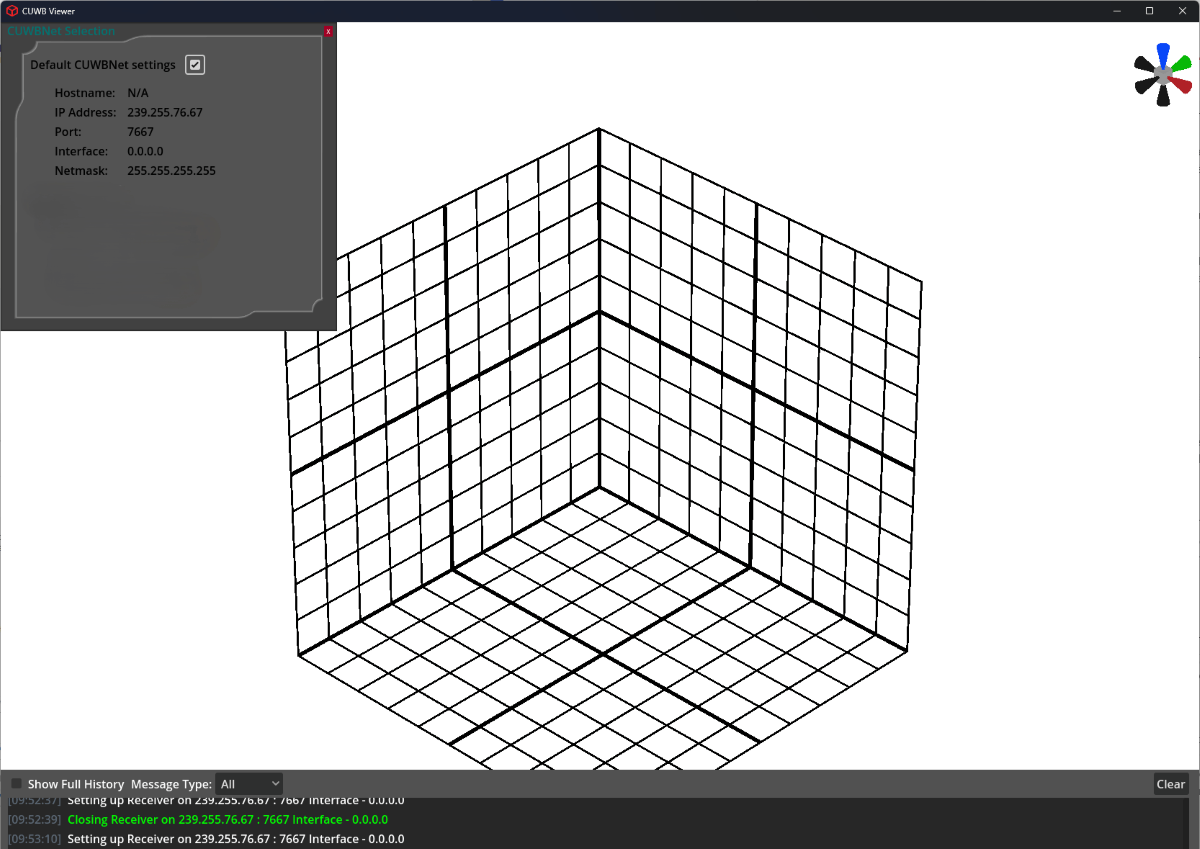This screenshot has height=849, width=1200.
Task: Click the CUWB Viewer logo in the title bar
Action: click(x=11, y=10)
